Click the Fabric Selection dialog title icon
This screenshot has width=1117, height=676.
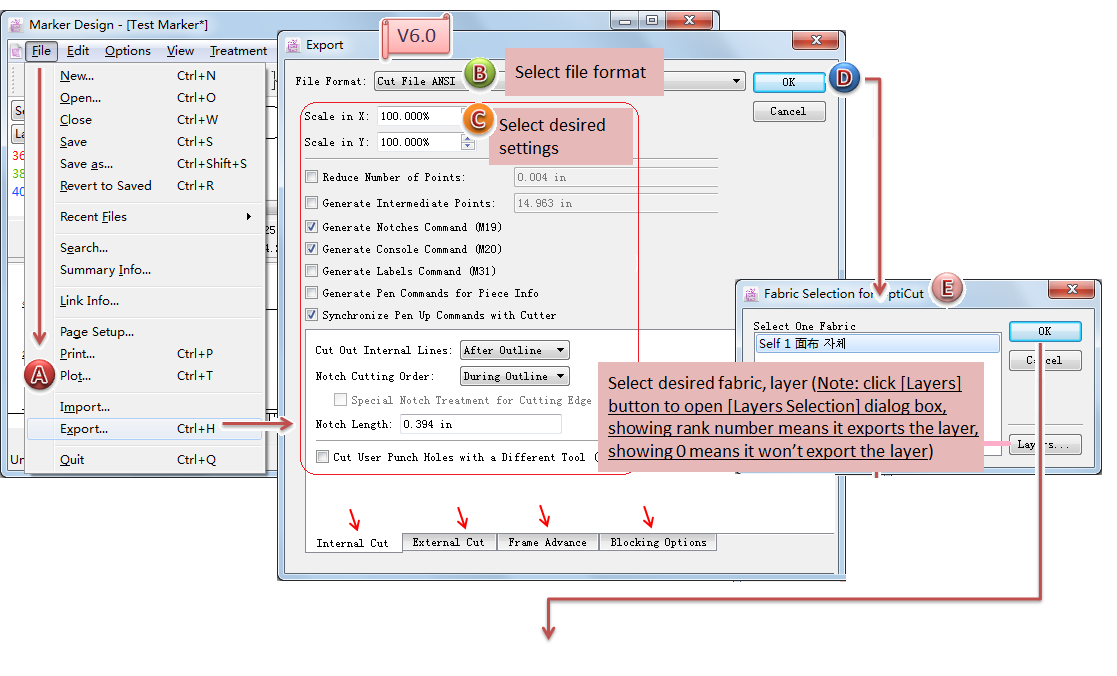[750, 294]
